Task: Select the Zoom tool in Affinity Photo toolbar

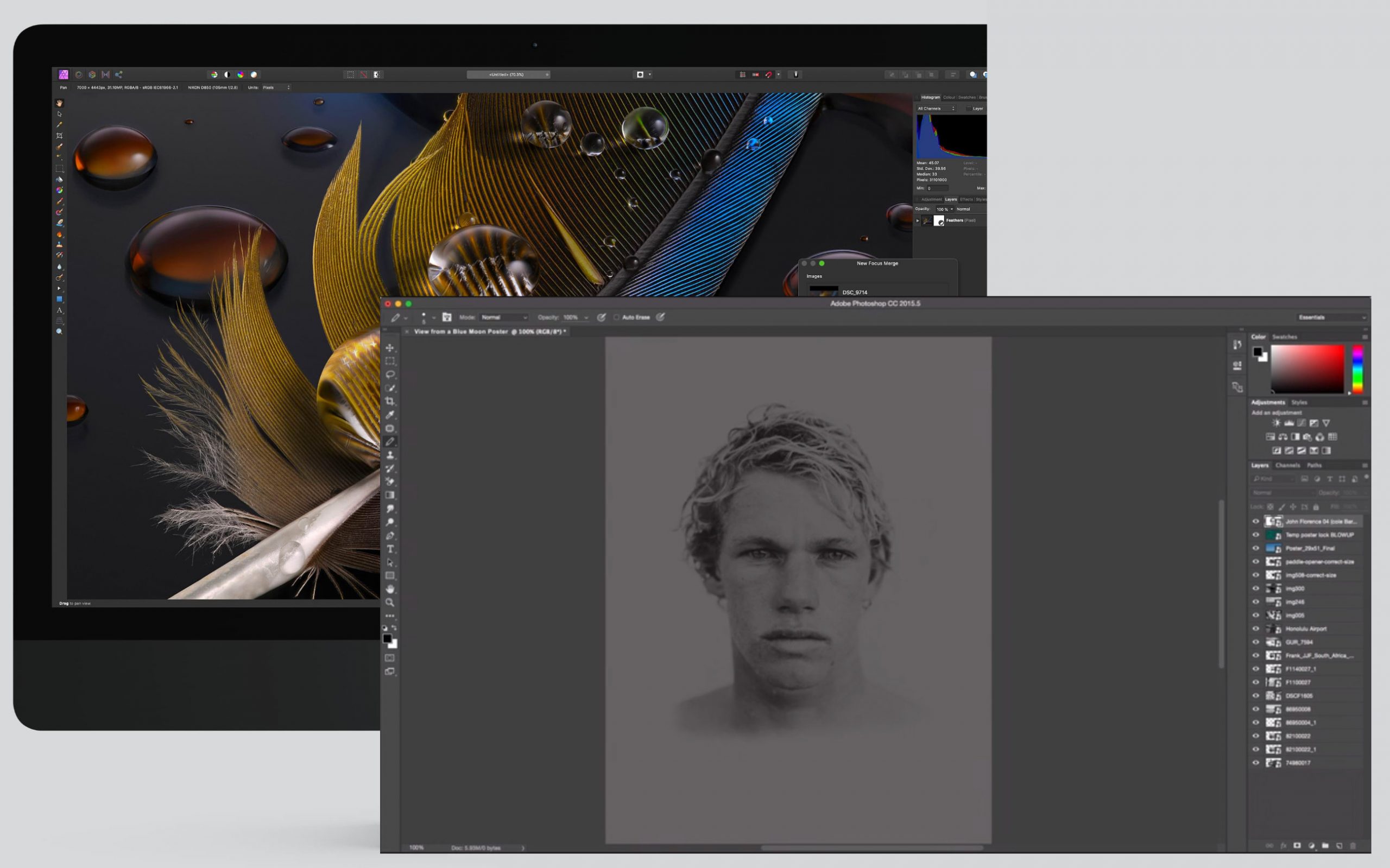Action: (x=59, y=332)
